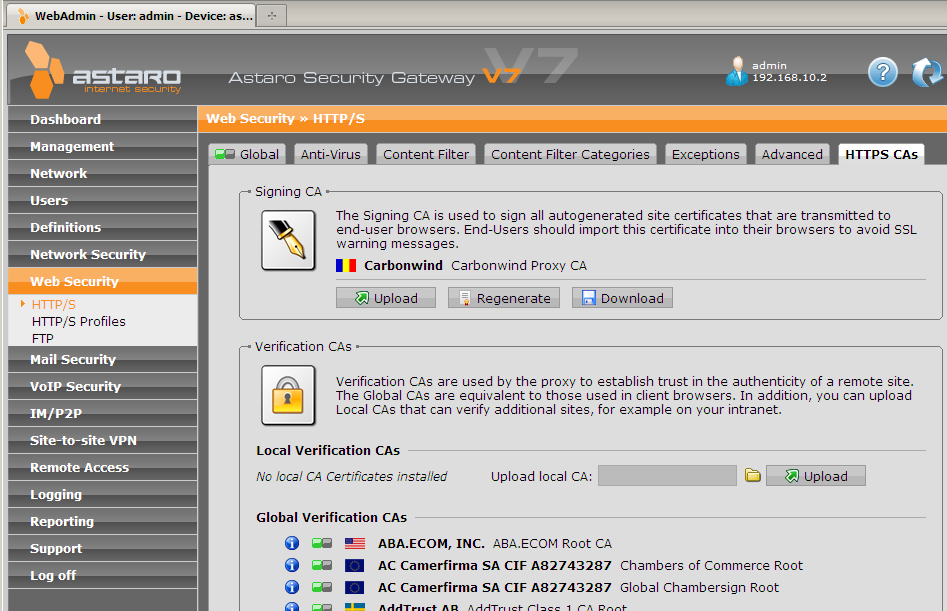
Task: Toggle the AddTrust Class 1 CA Root switch
Action: pyautogui.click(x=322, y=607)
